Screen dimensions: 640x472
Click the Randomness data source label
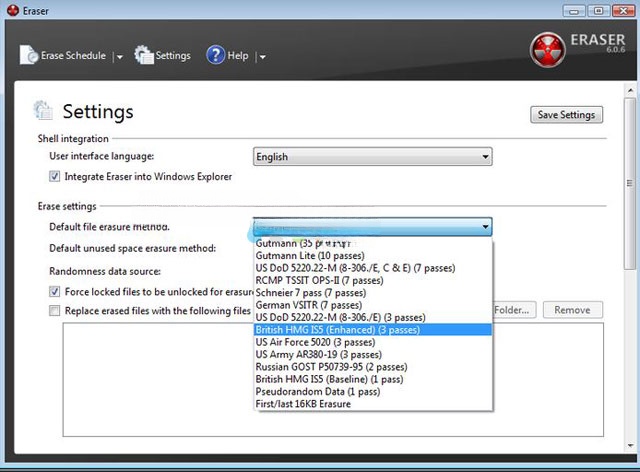105,271
